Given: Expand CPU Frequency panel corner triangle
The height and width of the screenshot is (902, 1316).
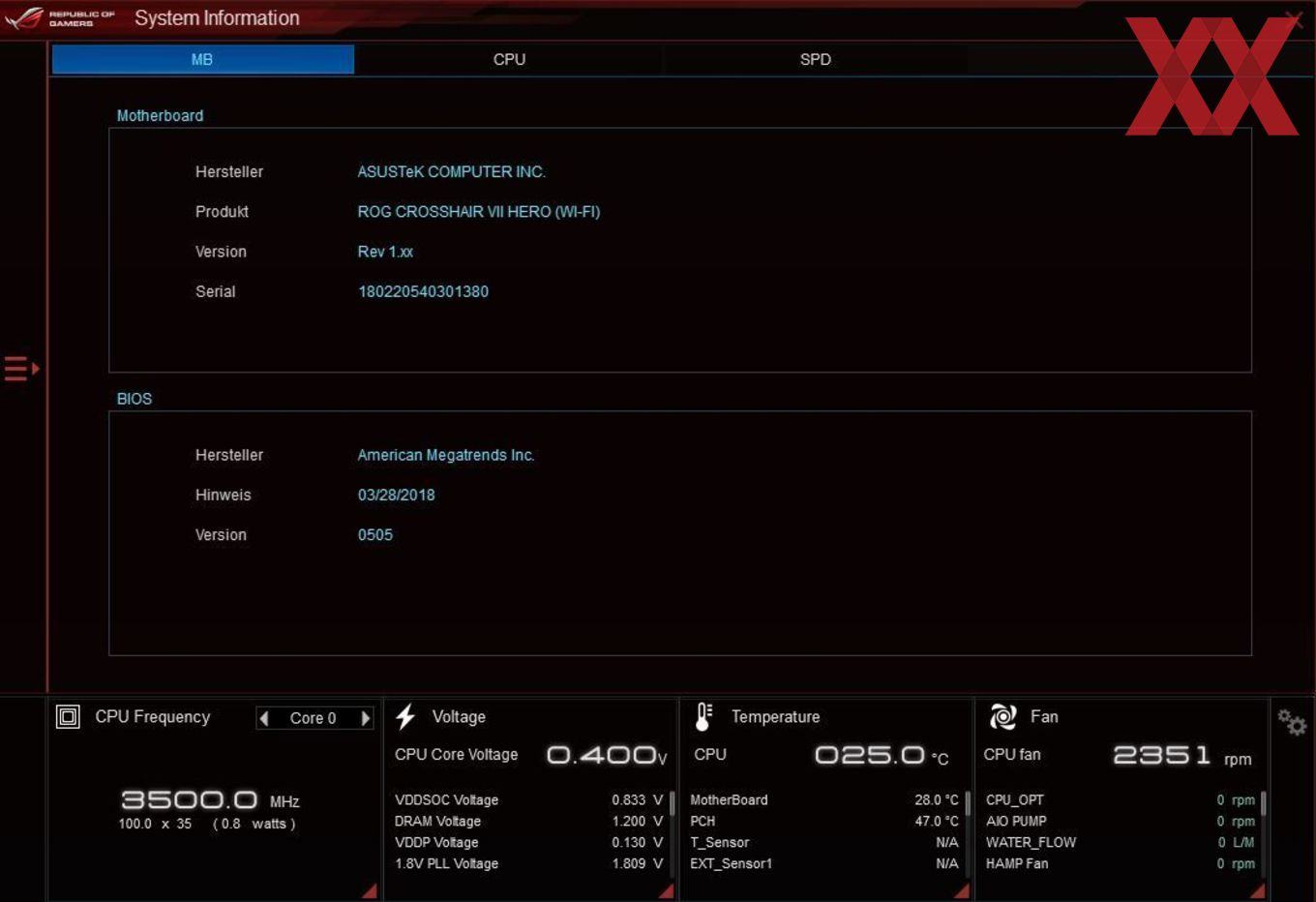Looking at the screenshot, I should point(370,890).
